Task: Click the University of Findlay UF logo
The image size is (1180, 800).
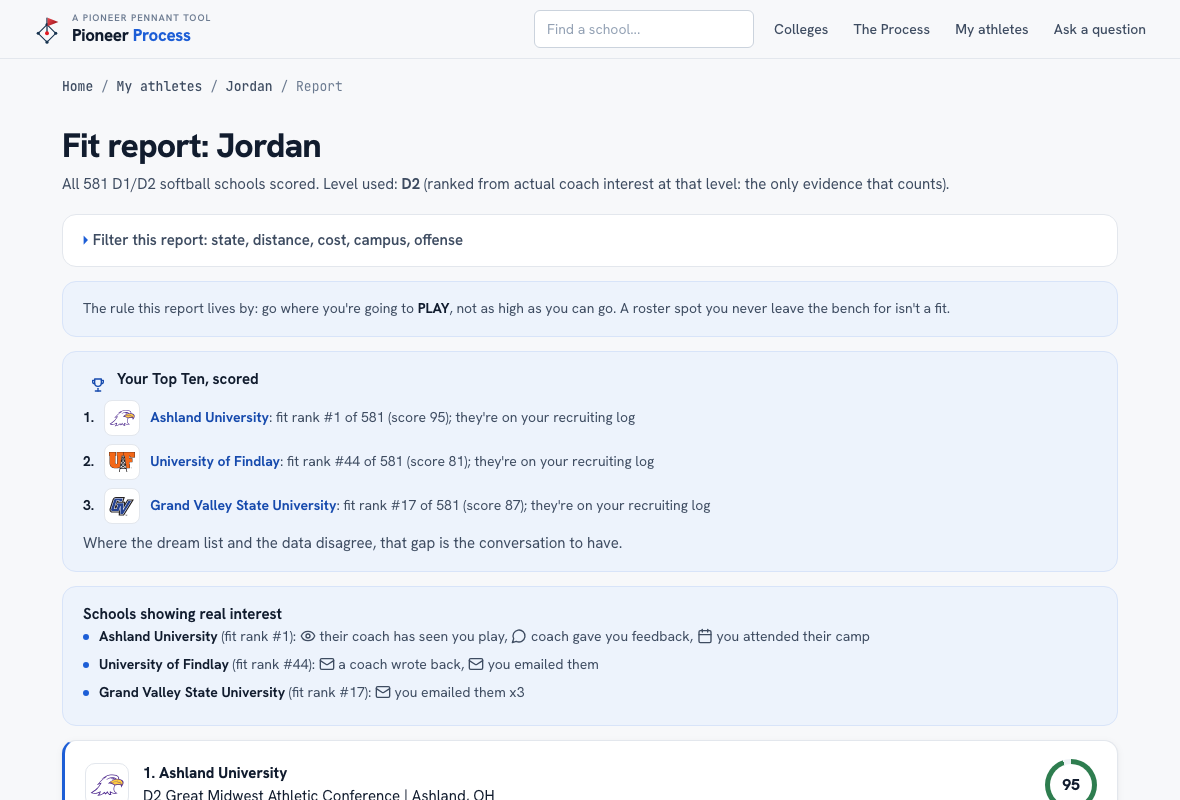Action: 122,461
